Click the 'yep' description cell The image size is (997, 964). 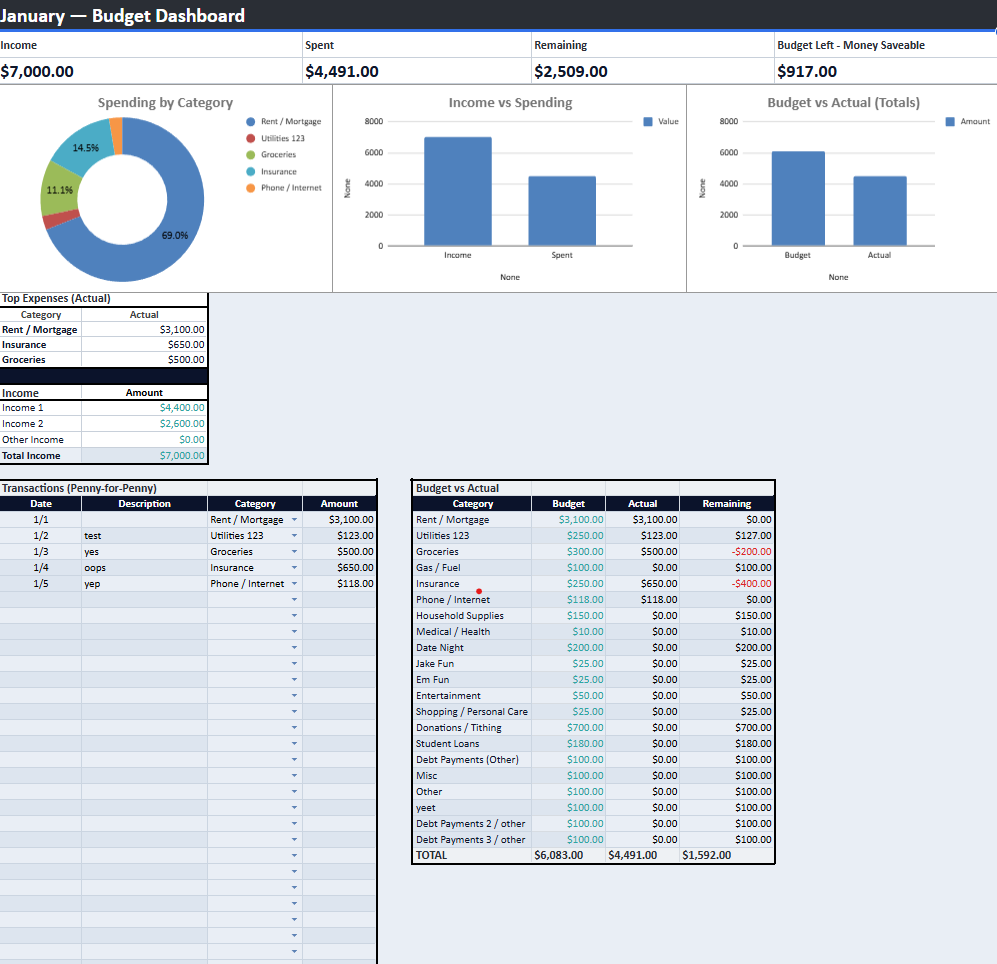(x=144, y=583)
